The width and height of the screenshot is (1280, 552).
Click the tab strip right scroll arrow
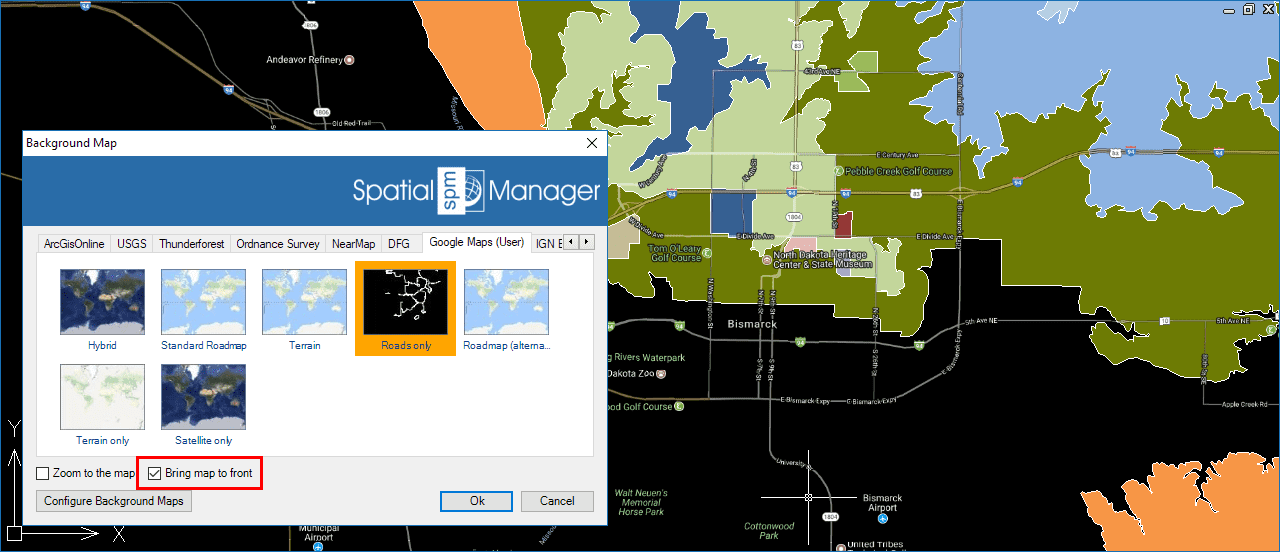point(587,242)
